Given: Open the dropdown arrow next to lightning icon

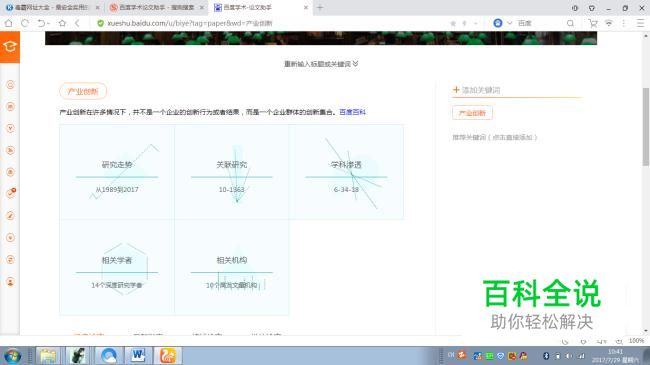Looking at the screenshot, I should [x=475, y=24].
